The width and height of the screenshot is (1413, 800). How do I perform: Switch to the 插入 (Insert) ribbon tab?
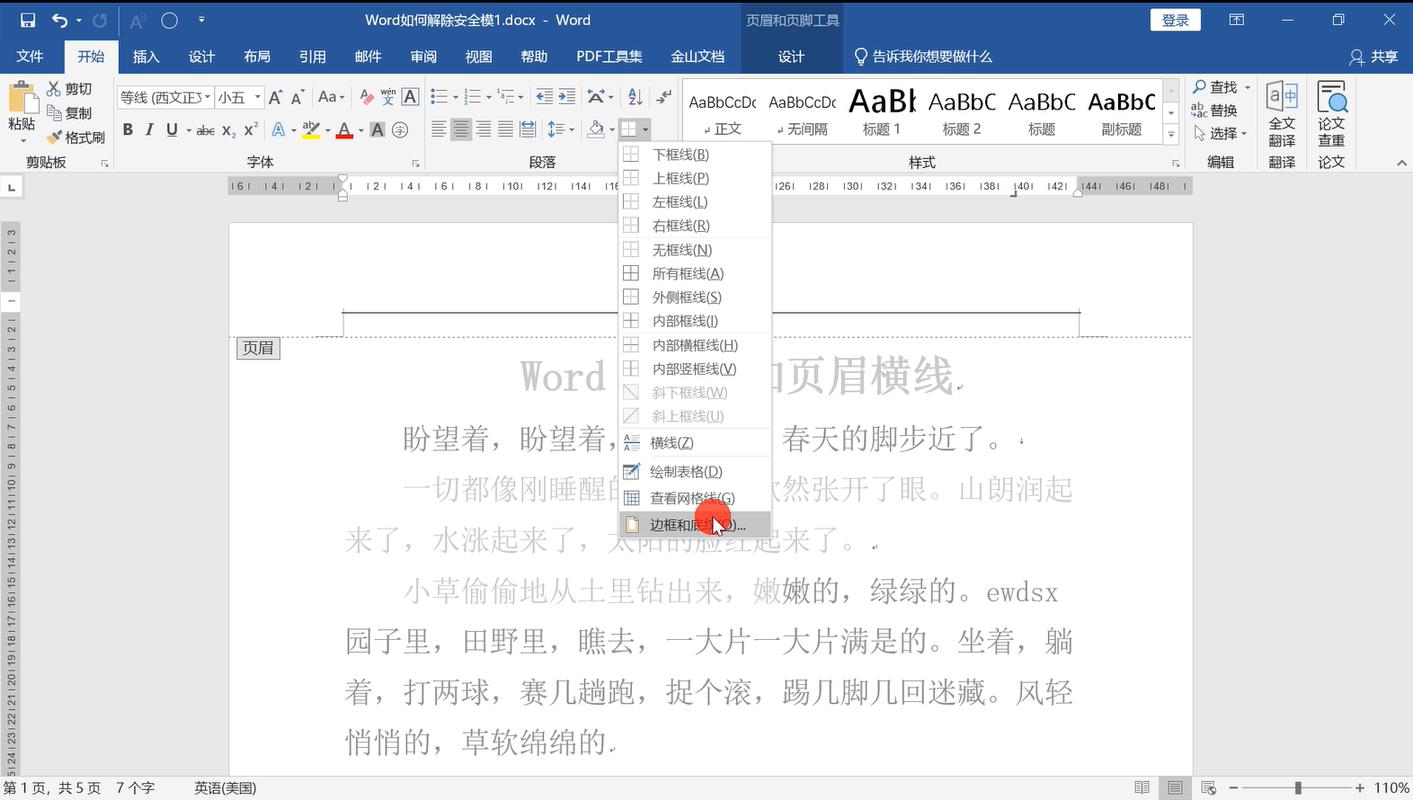click(146, 56)
